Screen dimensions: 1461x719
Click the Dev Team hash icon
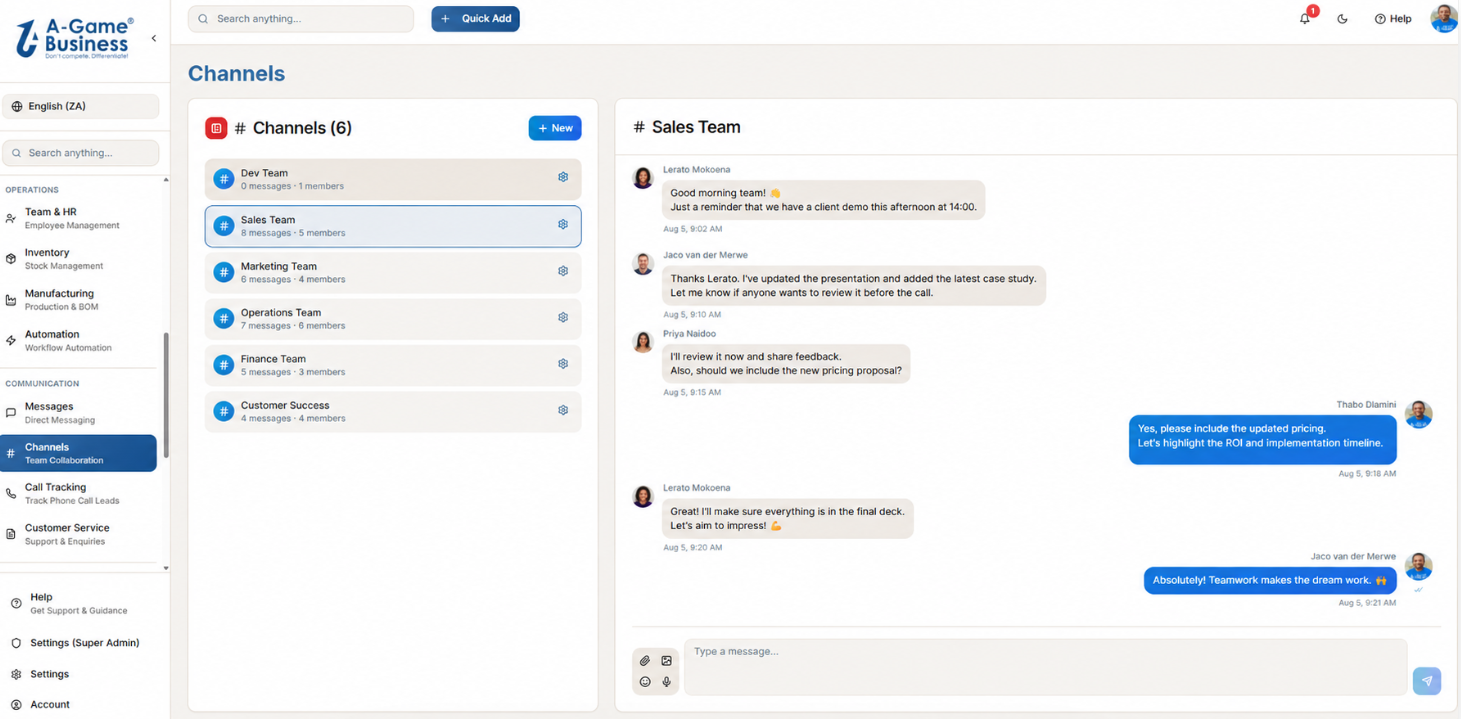pyautogui.click(x=224, y=179)
